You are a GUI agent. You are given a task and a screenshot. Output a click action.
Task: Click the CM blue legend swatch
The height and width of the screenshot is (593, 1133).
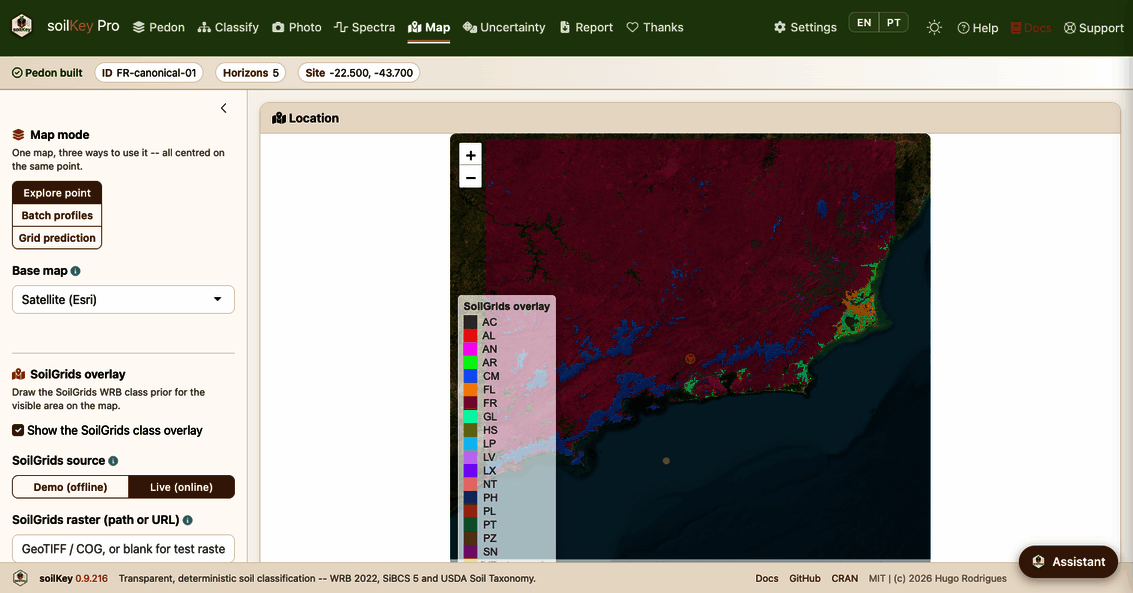coord(470,376)
